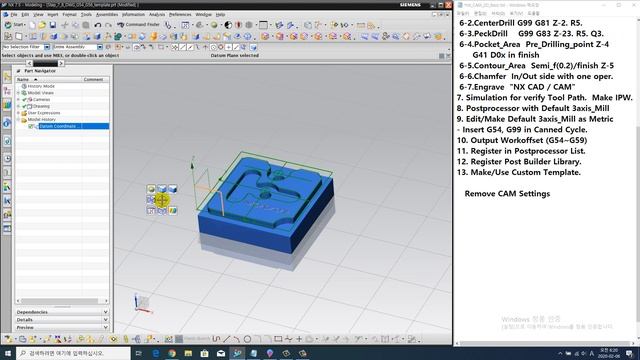Click the New file icon
Screen dimensions: 640x360
32,25
